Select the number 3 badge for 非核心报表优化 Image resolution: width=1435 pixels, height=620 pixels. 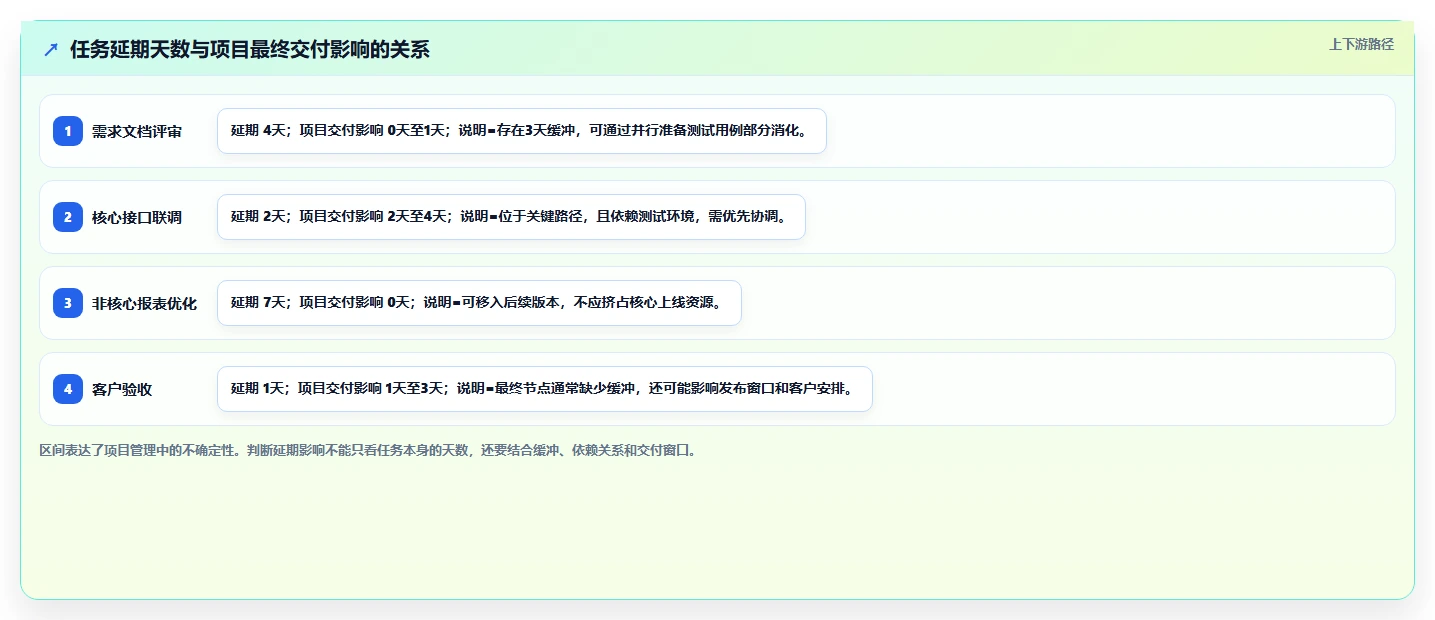68,303
